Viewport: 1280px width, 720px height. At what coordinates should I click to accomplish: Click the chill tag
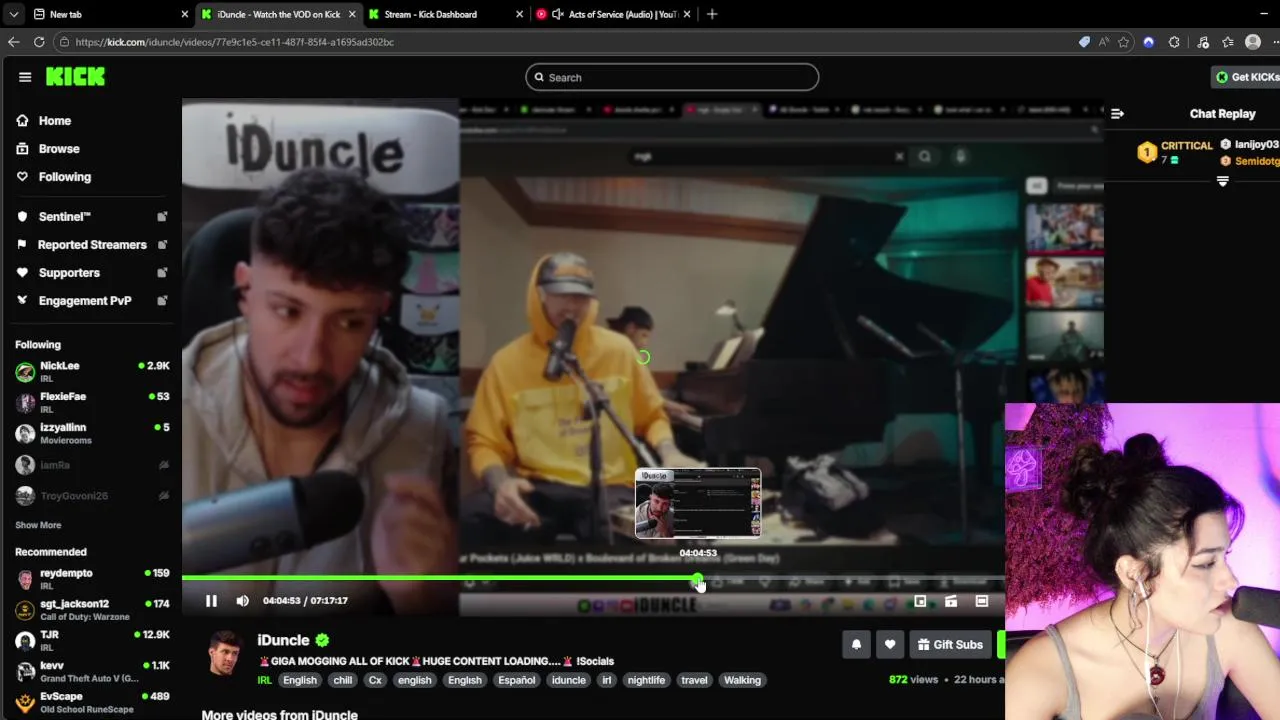tap(343, 680)
